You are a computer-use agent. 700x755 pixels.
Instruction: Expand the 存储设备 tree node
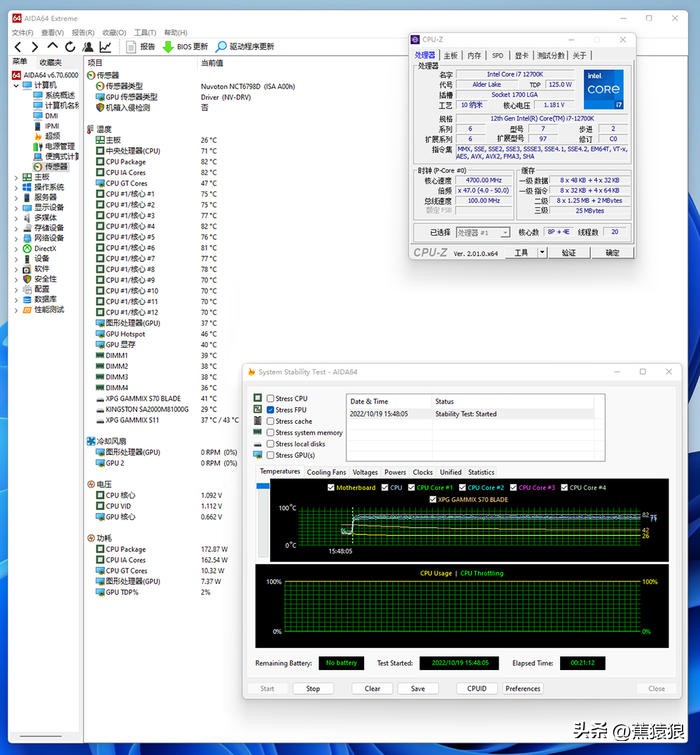click(16, 228)
